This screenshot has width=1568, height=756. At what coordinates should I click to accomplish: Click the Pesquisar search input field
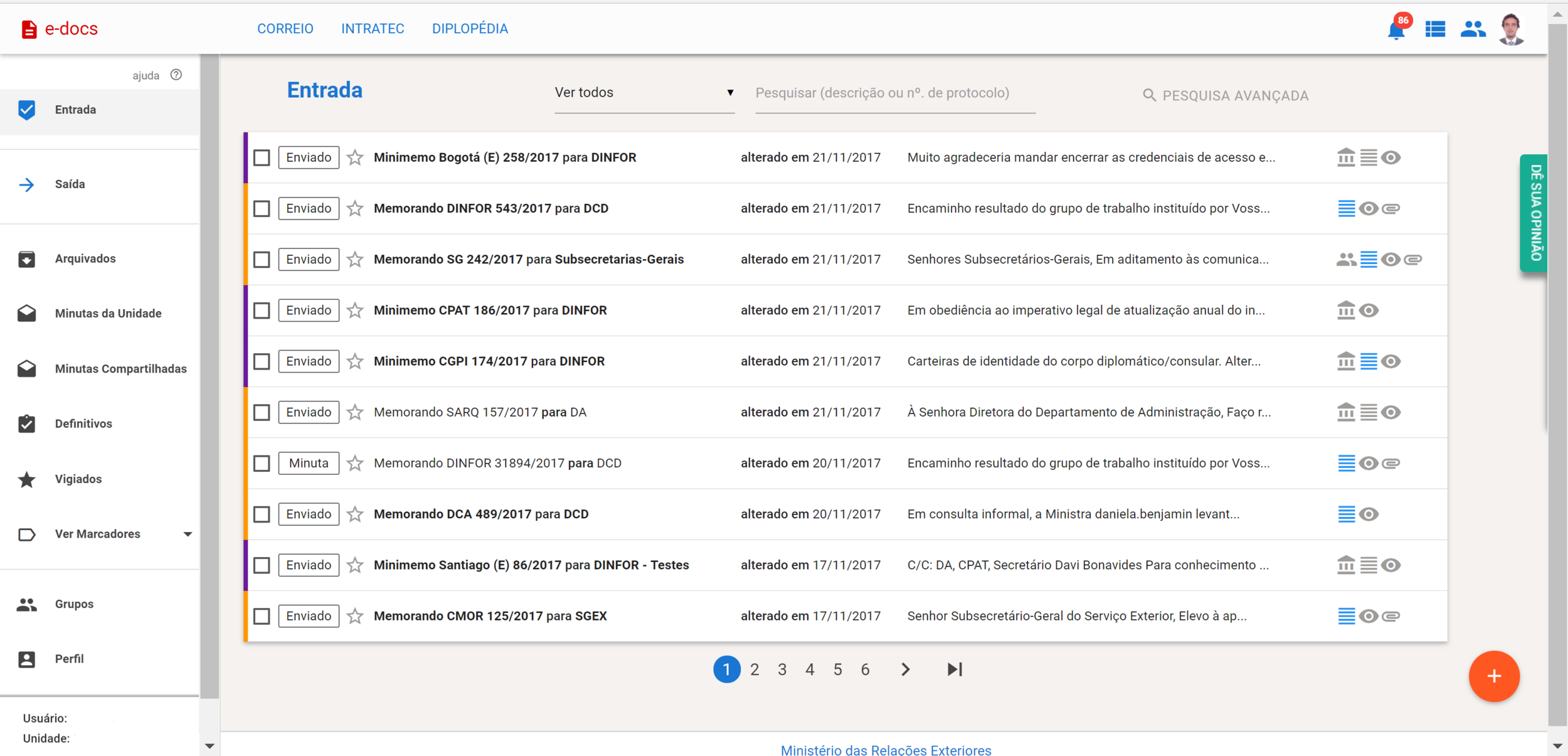pos(894,93)
